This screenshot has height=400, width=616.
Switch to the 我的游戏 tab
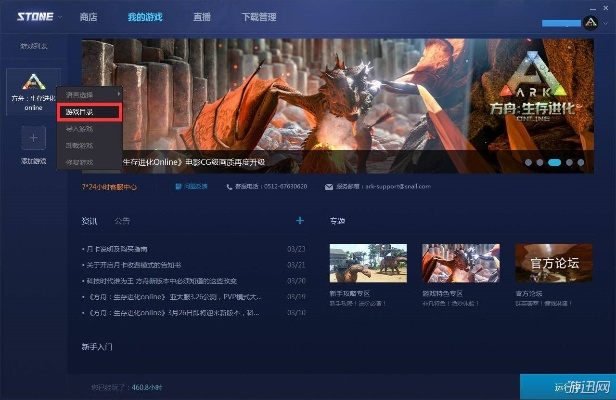point(145,17)
